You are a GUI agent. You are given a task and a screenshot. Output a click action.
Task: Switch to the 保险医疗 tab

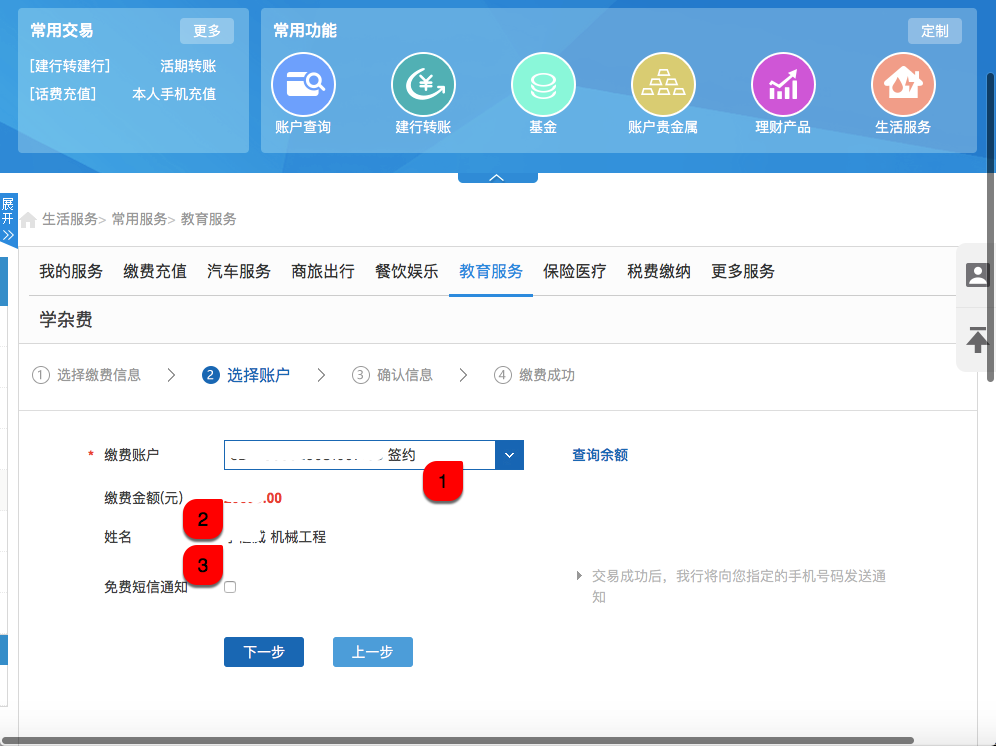point(574,272)
